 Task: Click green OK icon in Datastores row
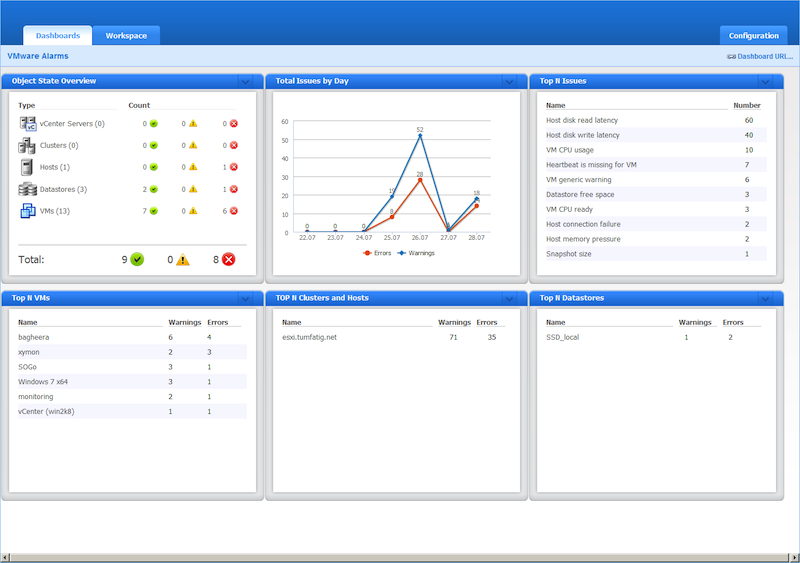click(x=154, y=189)
